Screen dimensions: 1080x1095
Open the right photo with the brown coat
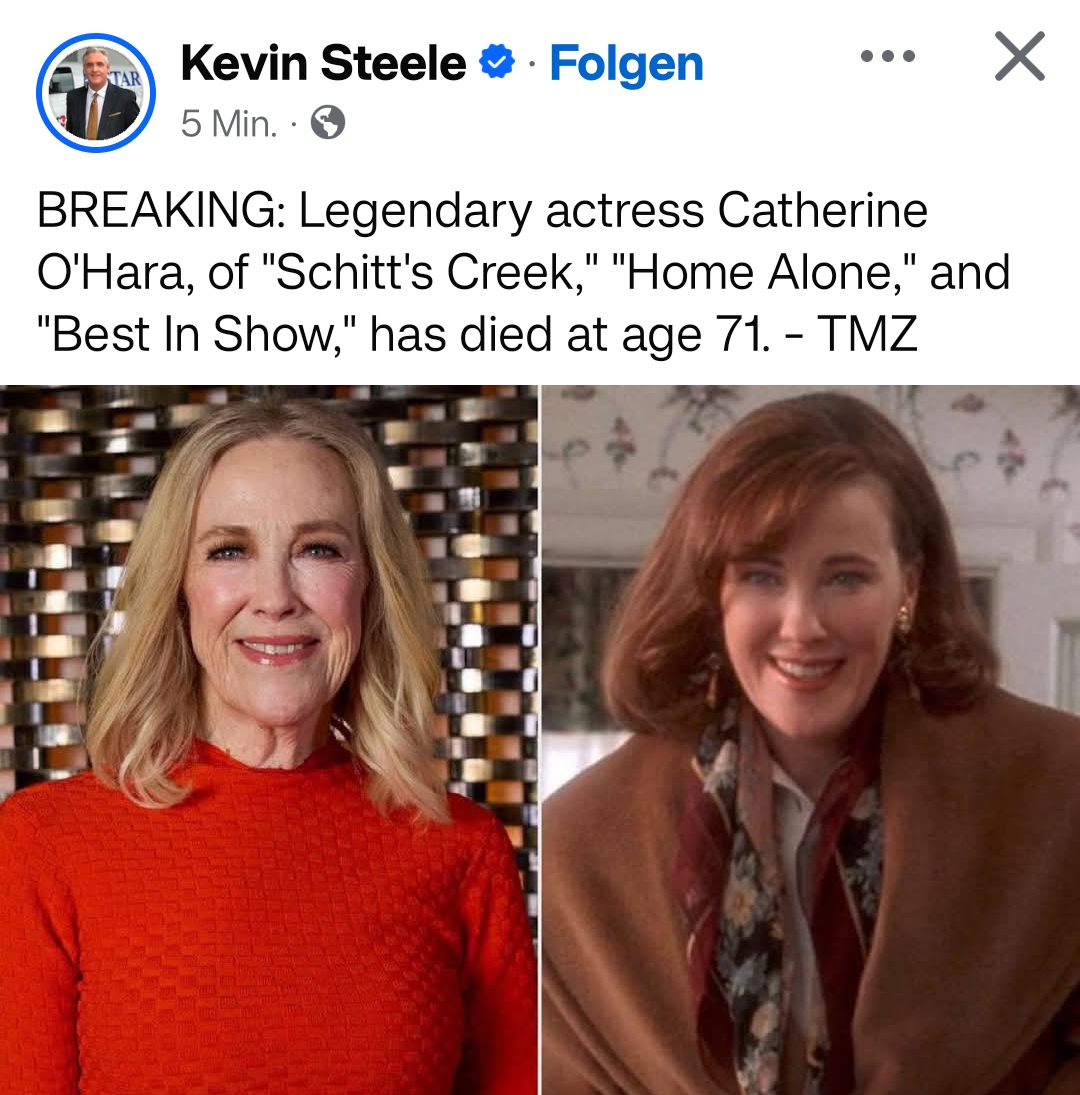click(811, 740)
